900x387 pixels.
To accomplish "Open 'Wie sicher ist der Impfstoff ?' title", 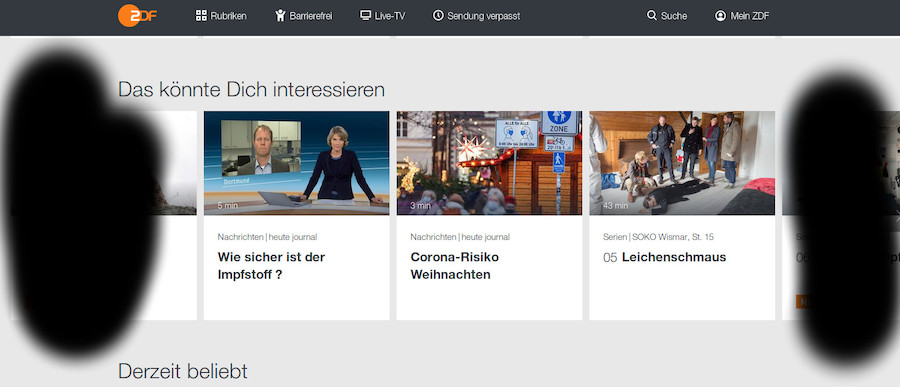I will pyautogui.click(x=271, y=266).
